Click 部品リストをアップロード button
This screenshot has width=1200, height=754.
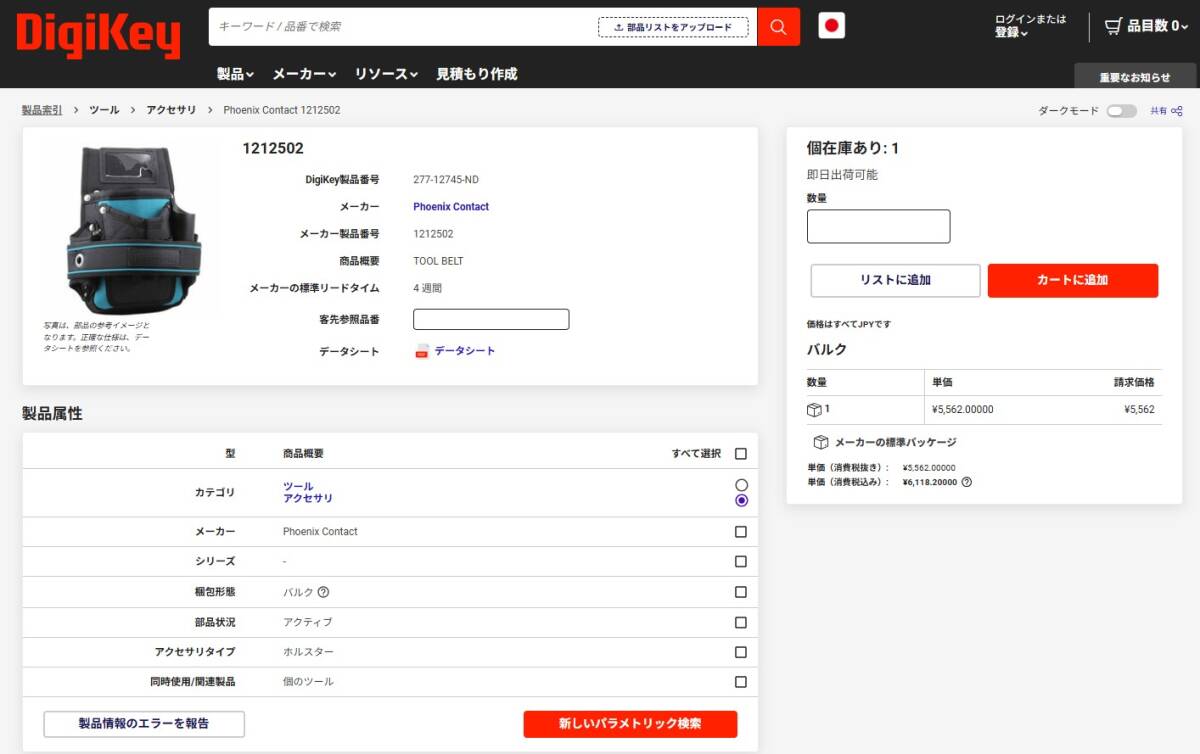click(673, 27)
